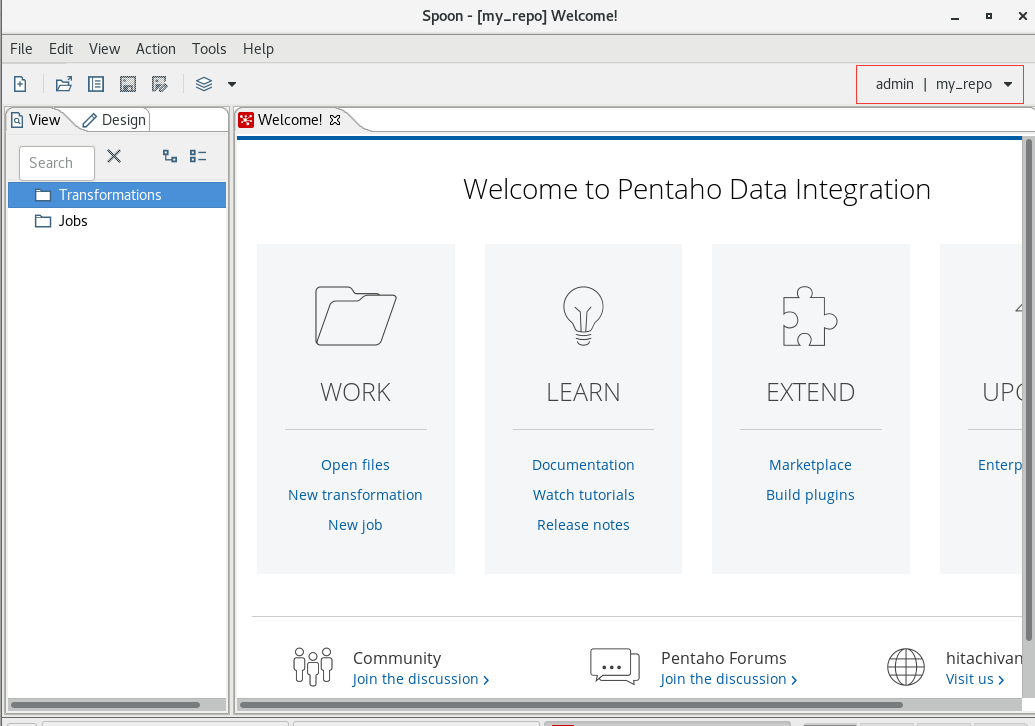Click the LEARN lightbulb icon
Screen dimensions: 1035x726
click(x=584, y=315)
